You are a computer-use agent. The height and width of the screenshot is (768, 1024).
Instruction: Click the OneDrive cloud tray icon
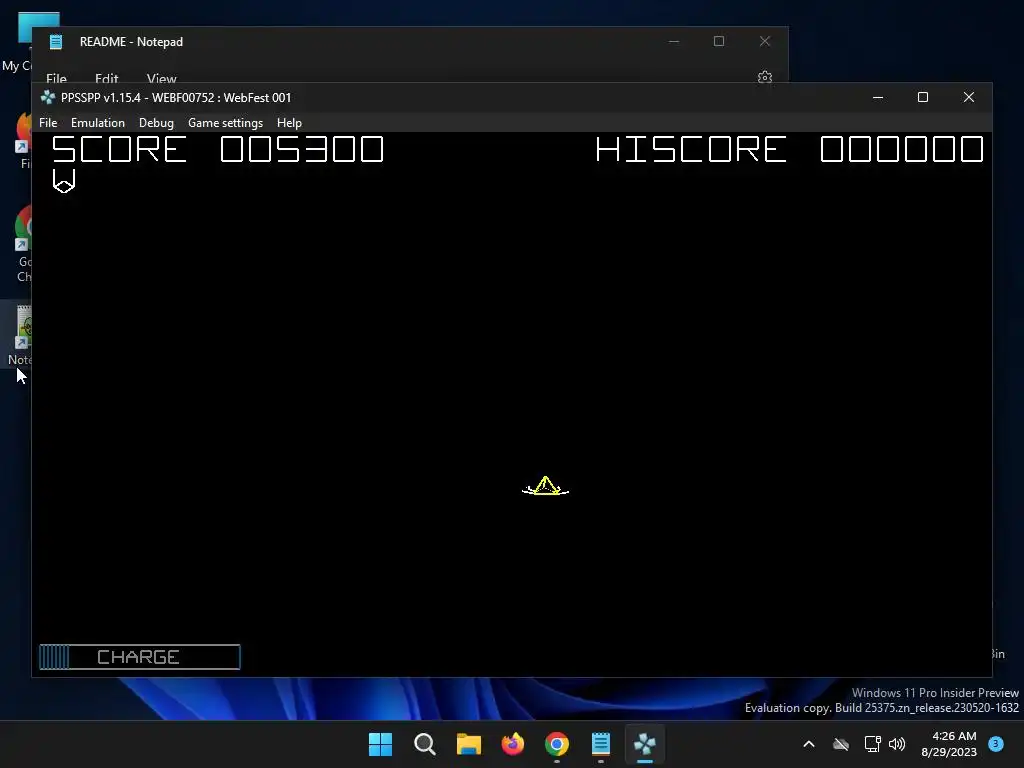click(840, 744)
